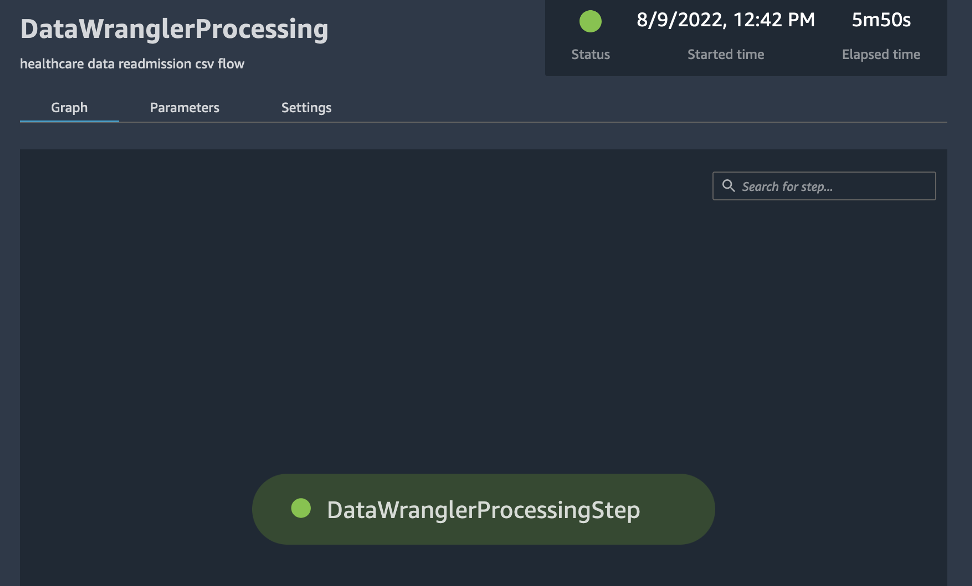Click the Elapsed time value 5m50s

(x=880, y=20)
